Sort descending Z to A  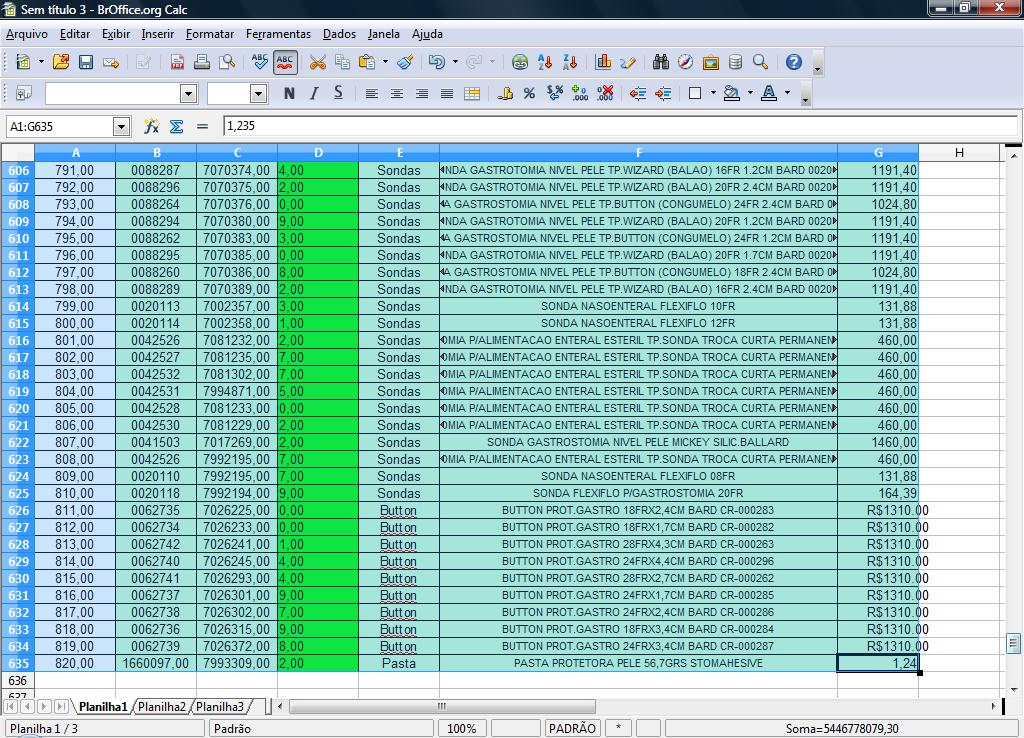[x=570, y=62]
